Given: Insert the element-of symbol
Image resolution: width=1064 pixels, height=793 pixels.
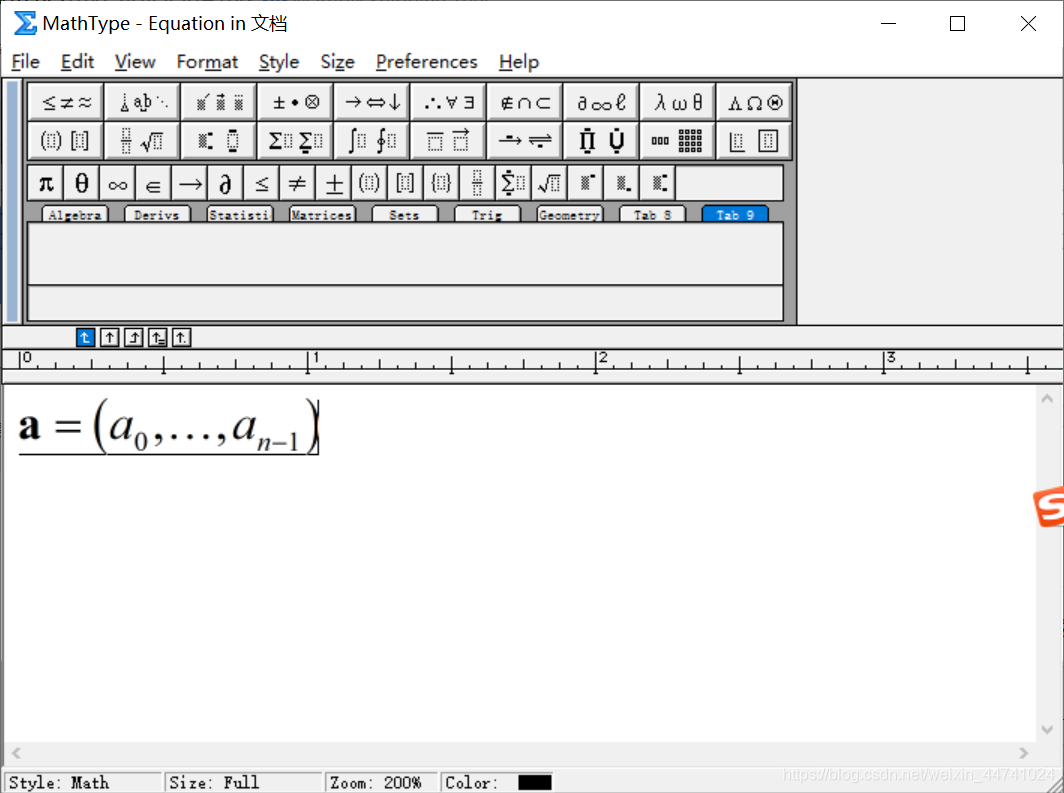Looking at the screenshot, I should click(153, 182).
